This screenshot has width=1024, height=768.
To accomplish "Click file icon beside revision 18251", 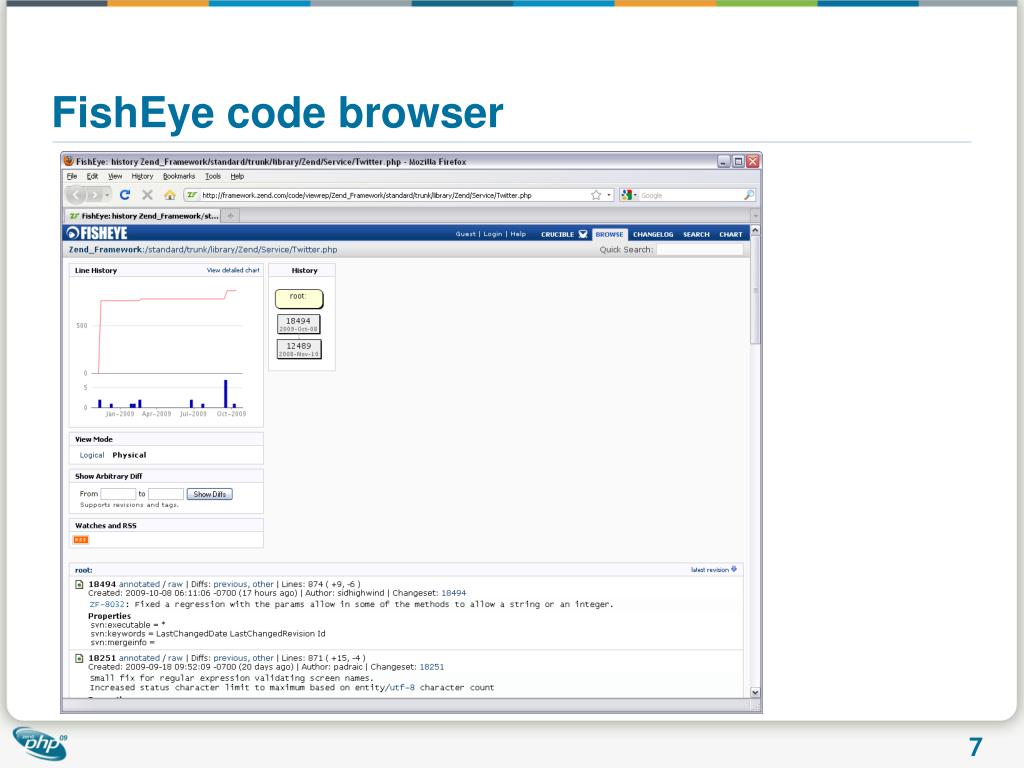I will coord(79,658).
